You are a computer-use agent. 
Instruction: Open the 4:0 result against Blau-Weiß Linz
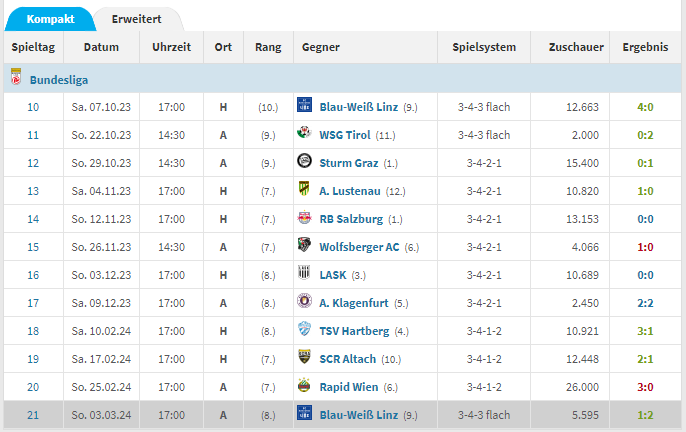point(645,107)
